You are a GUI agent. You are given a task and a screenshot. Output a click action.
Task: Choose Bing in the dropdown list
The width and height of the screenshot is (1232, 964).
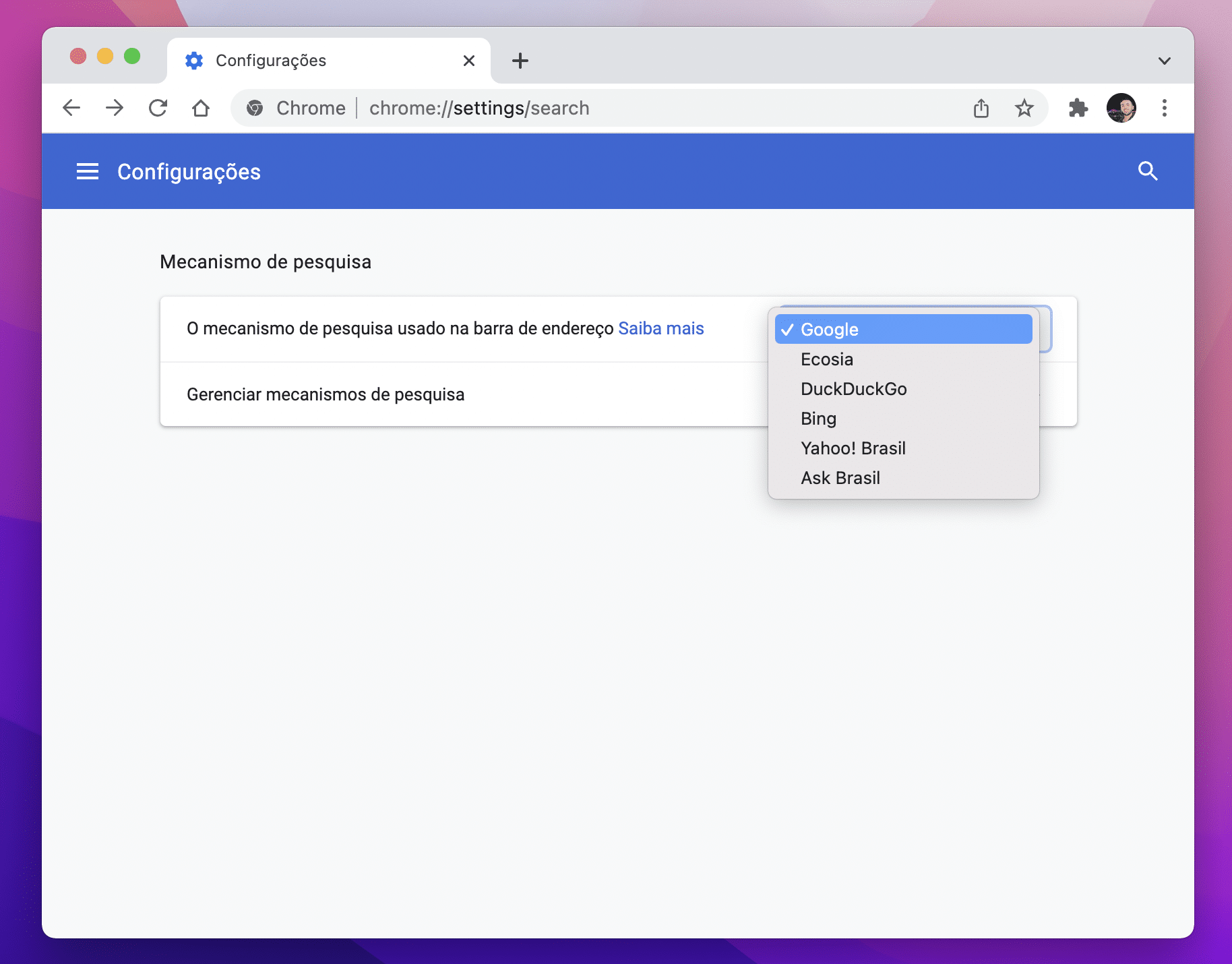click(x=903, y=419)
